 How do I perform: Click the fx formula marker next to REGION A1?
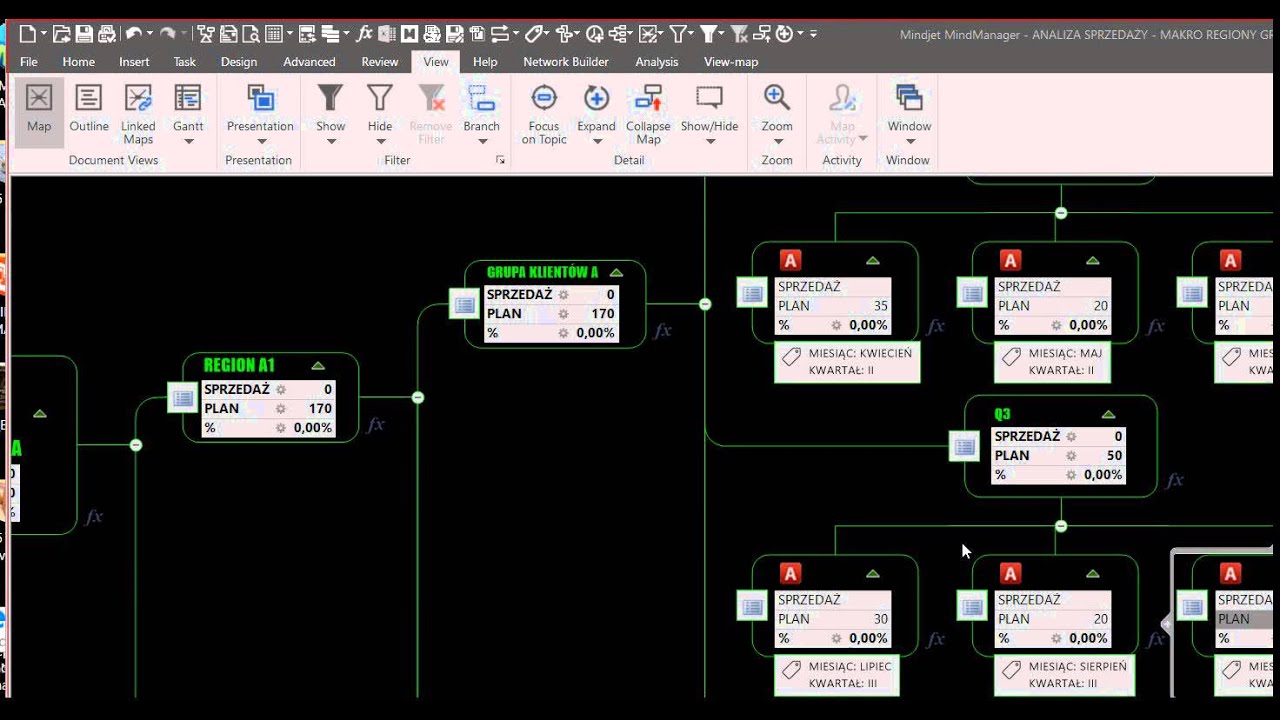[x=375, y=425]
